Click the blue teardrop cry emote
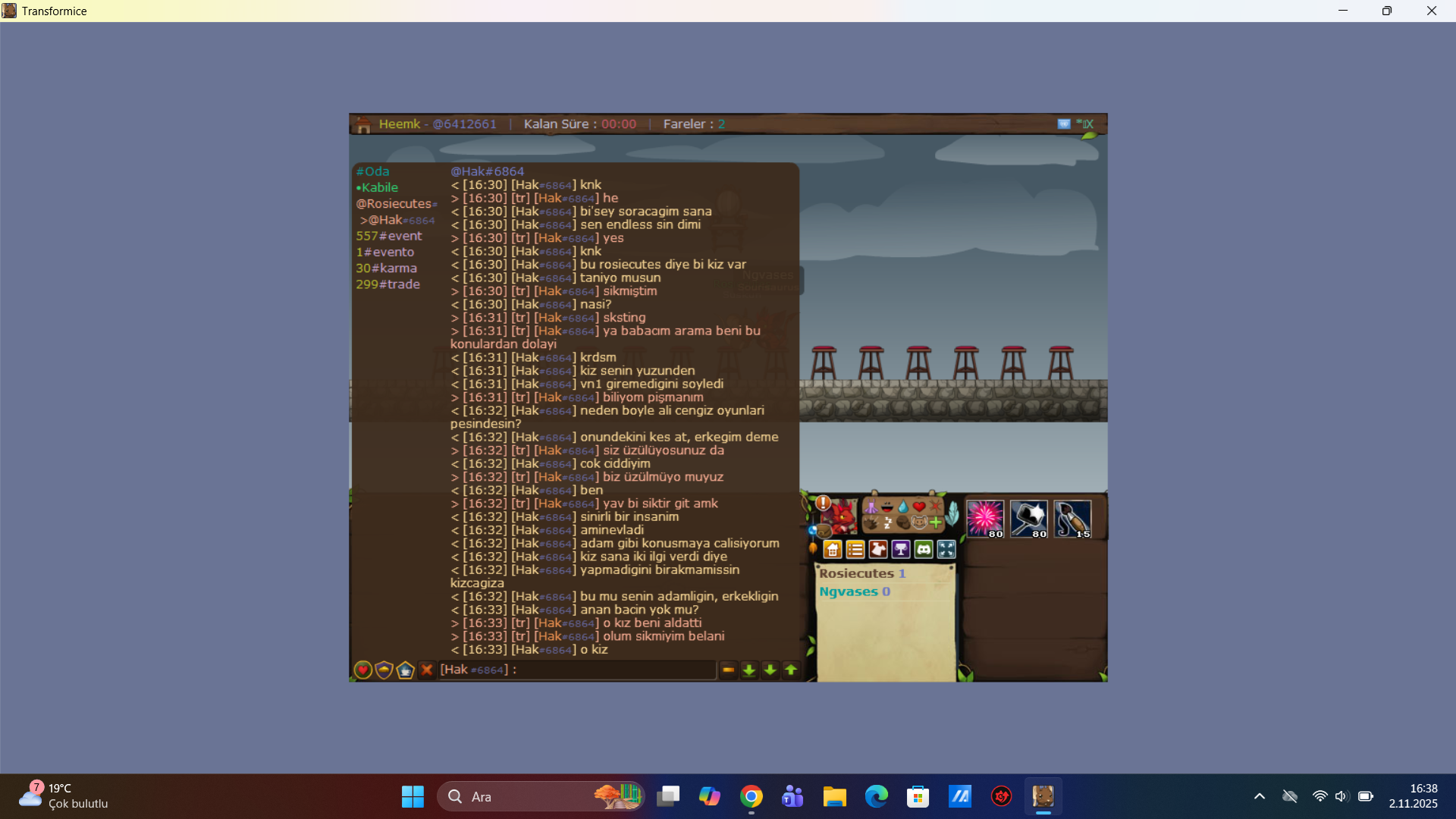Image resolution: width=1456 pixels, height=819 pixels. pyautogui.click(x=903, y=507)
